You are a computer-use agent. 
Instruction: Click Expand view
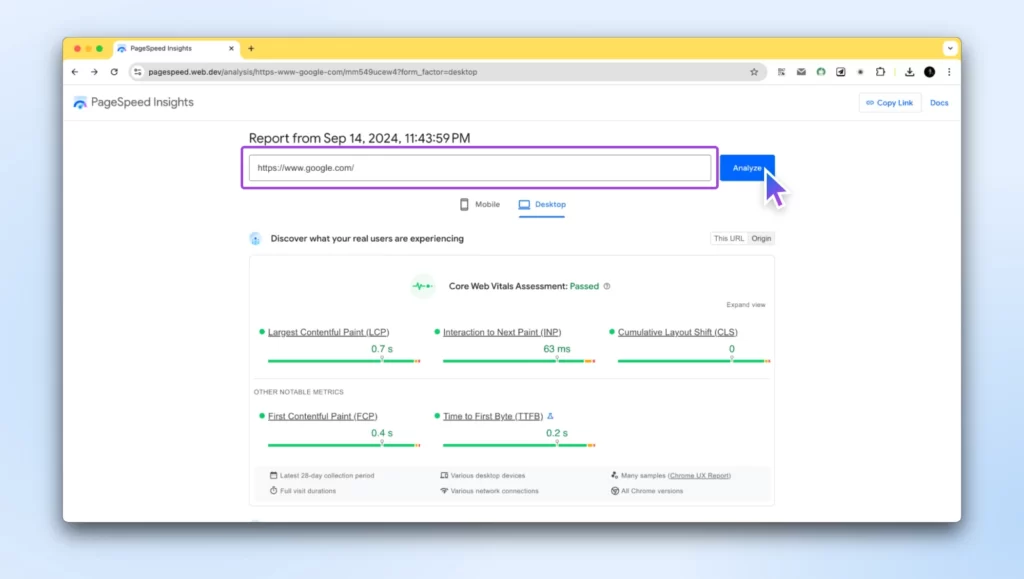coord(746,305)
